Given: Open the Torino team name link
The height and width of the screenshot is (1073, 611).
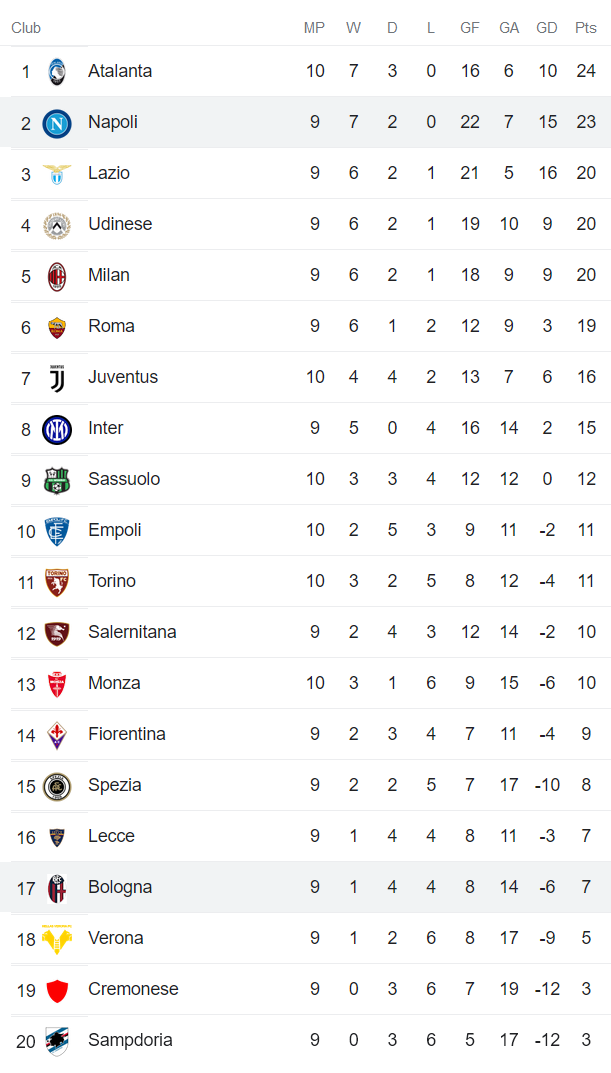Looking at the screenshot, I should pyautogui.click(x=112, y=581).
